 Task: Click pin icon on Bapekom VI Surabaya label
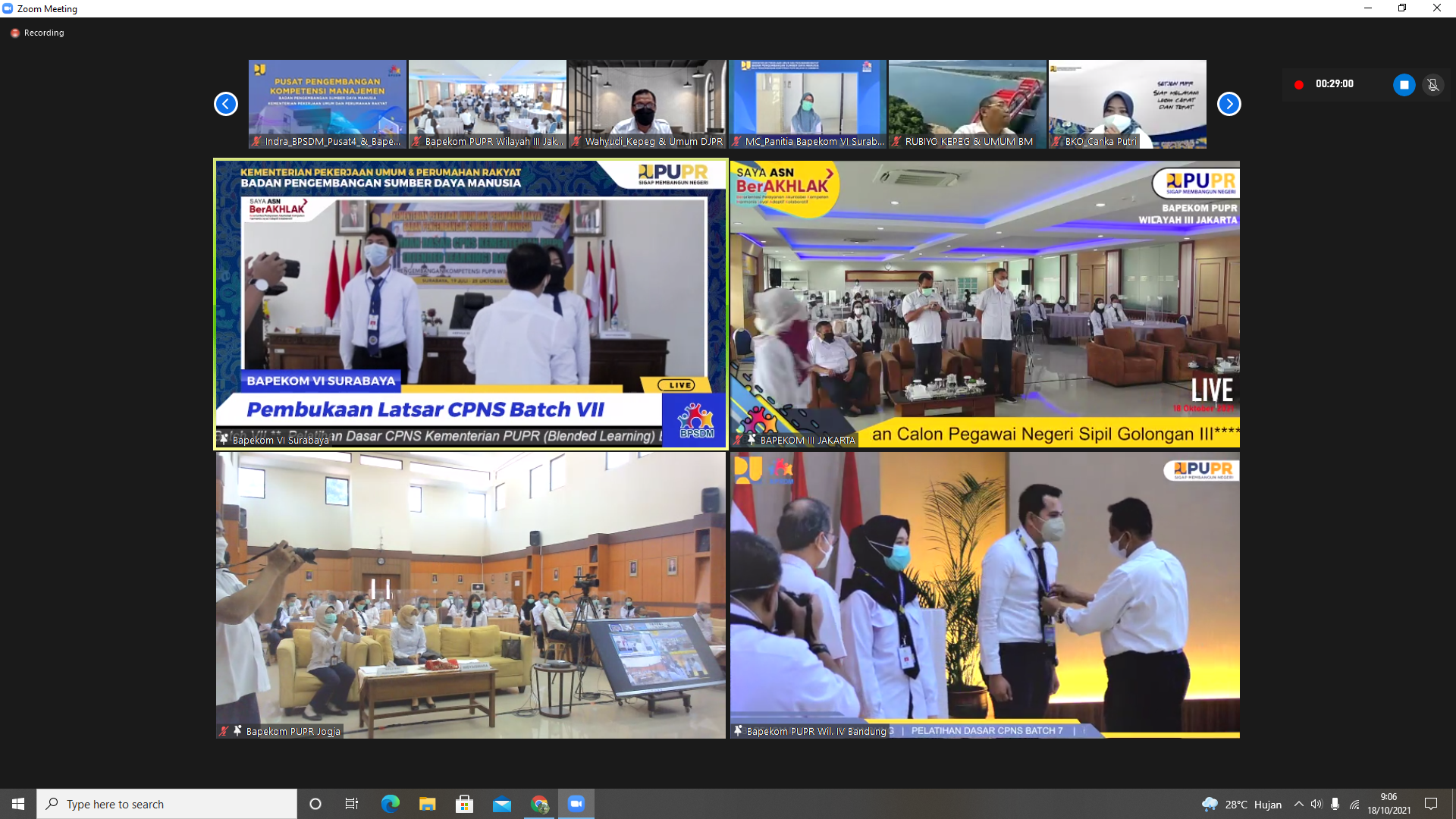[224, 439]
